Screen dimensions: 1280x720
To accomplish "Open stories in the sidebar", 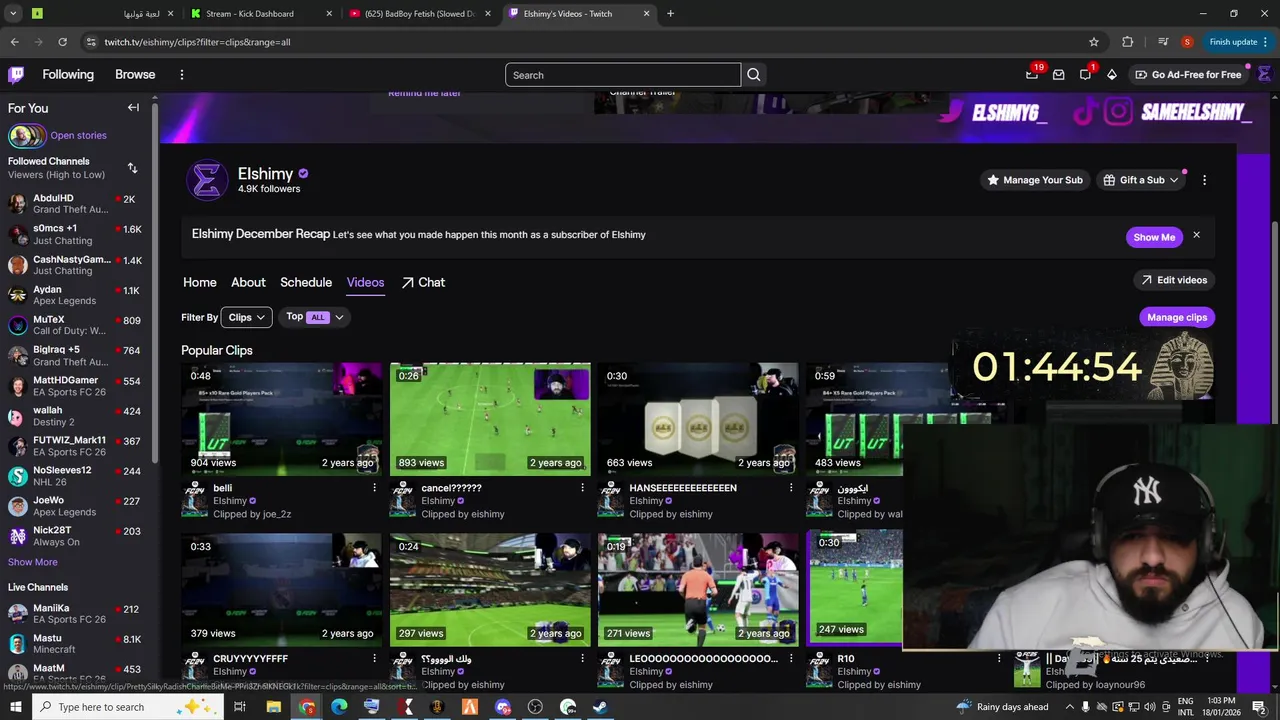I will pos(57,135).
